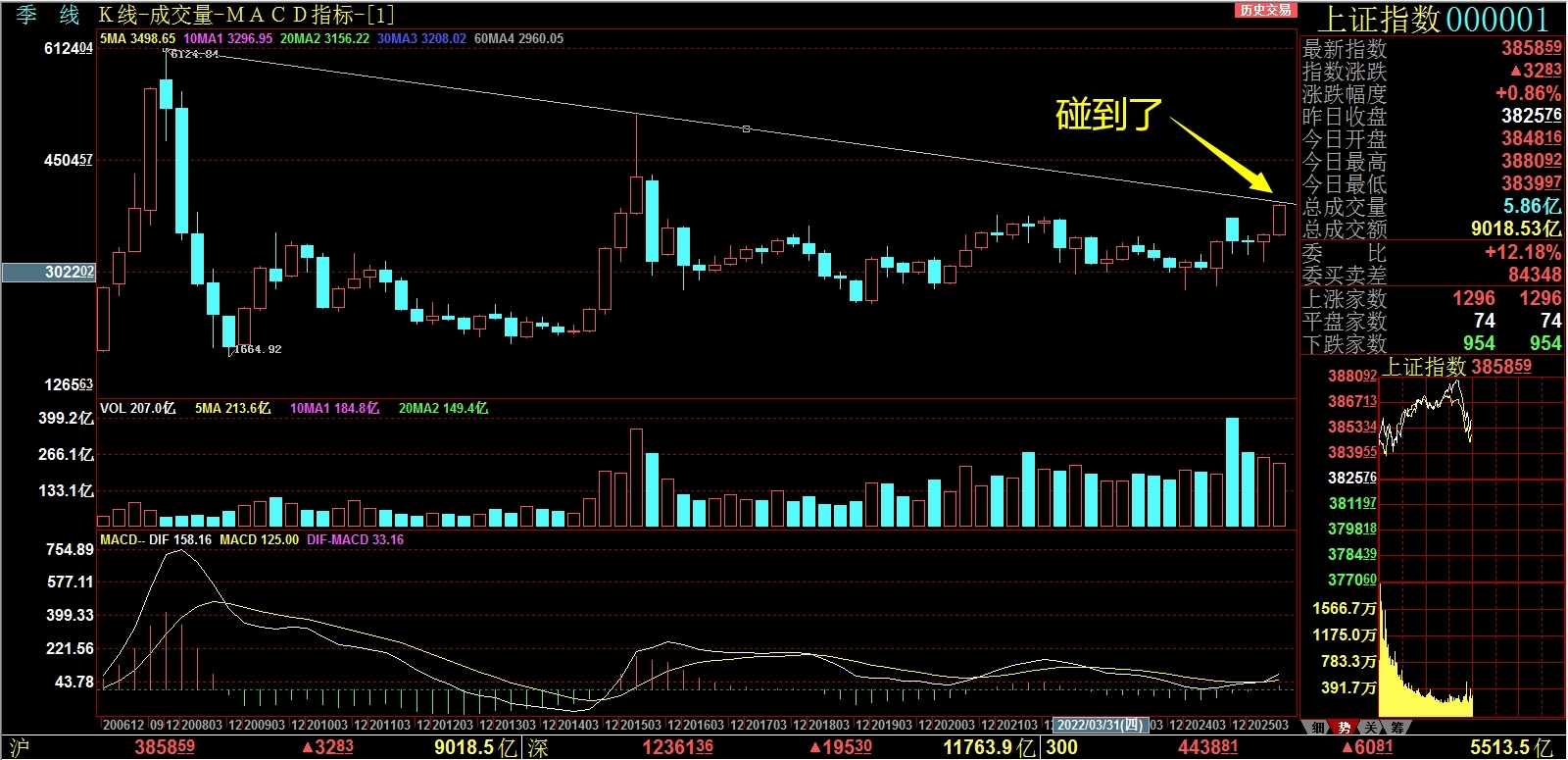Click the 深 Shenzhen market status label
Image resolution: width=1568 pixels, height=760 pixels.
tap(538, 748)
